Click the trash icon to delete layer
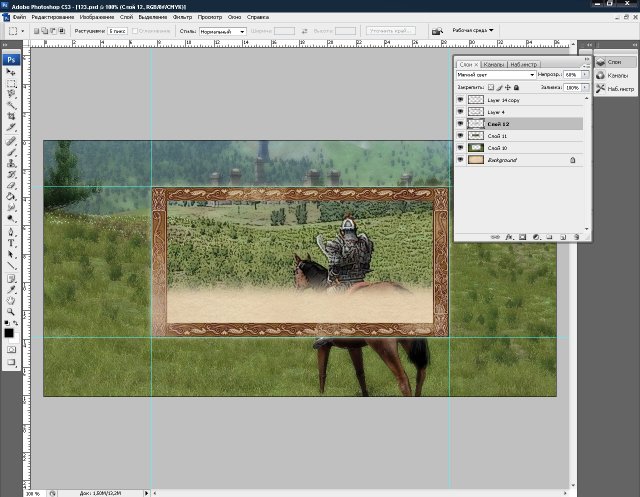 click(577, 237)
